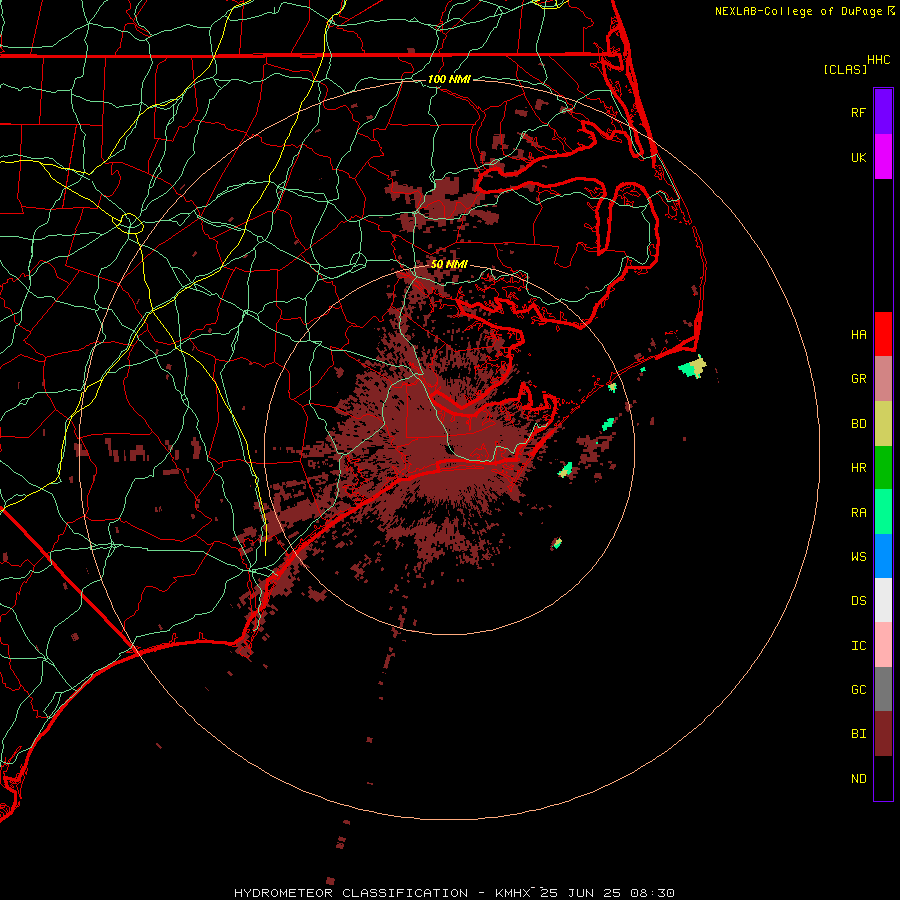The height and width of the screenshot is (900, 900).
Task: Select the GC gray legend swatch
Action: [x=883, y=689]
